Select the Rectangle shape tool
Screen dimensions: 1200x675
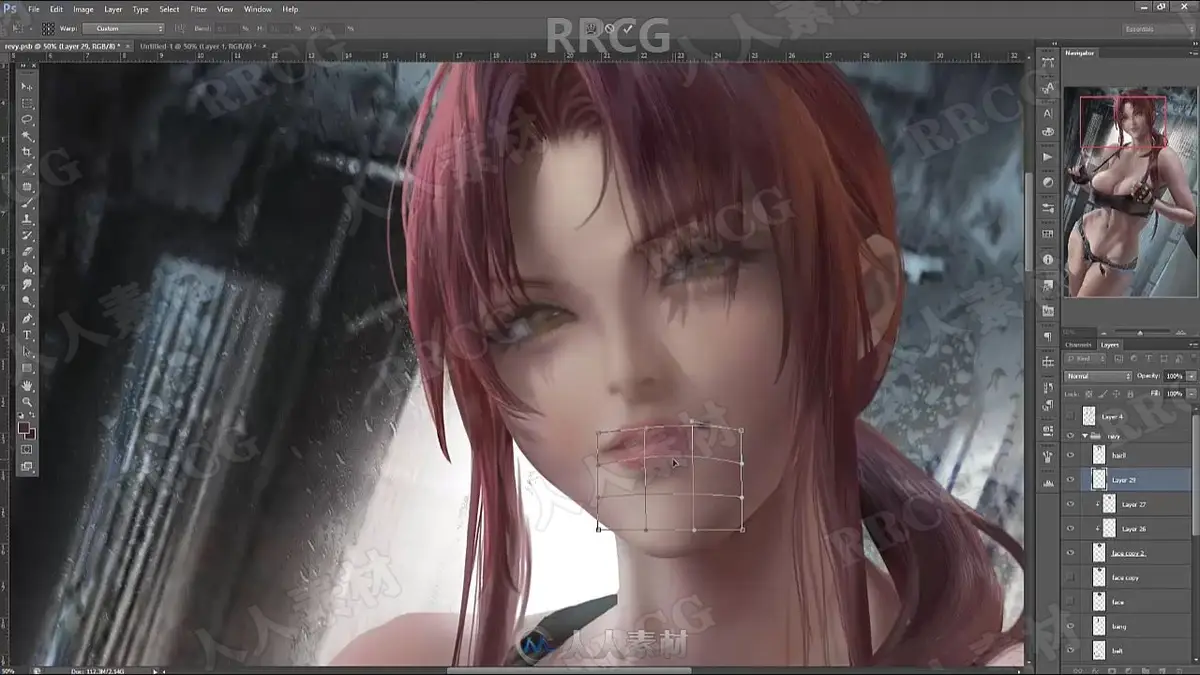tap(27, 368)
